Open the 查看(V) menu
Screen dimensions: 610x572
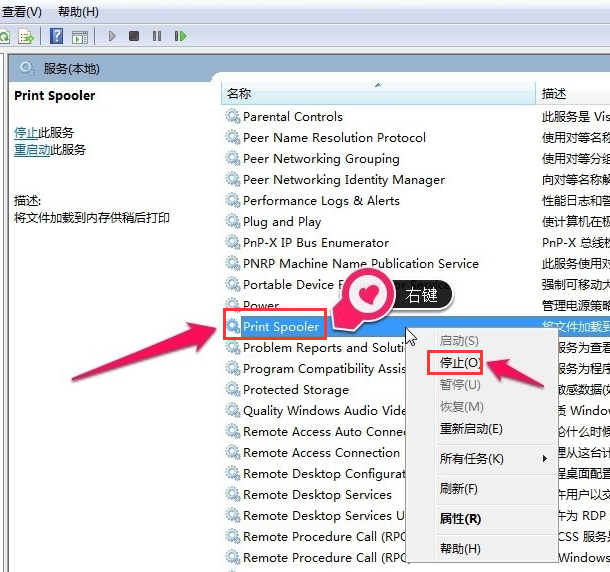click(x=21, y=12)
